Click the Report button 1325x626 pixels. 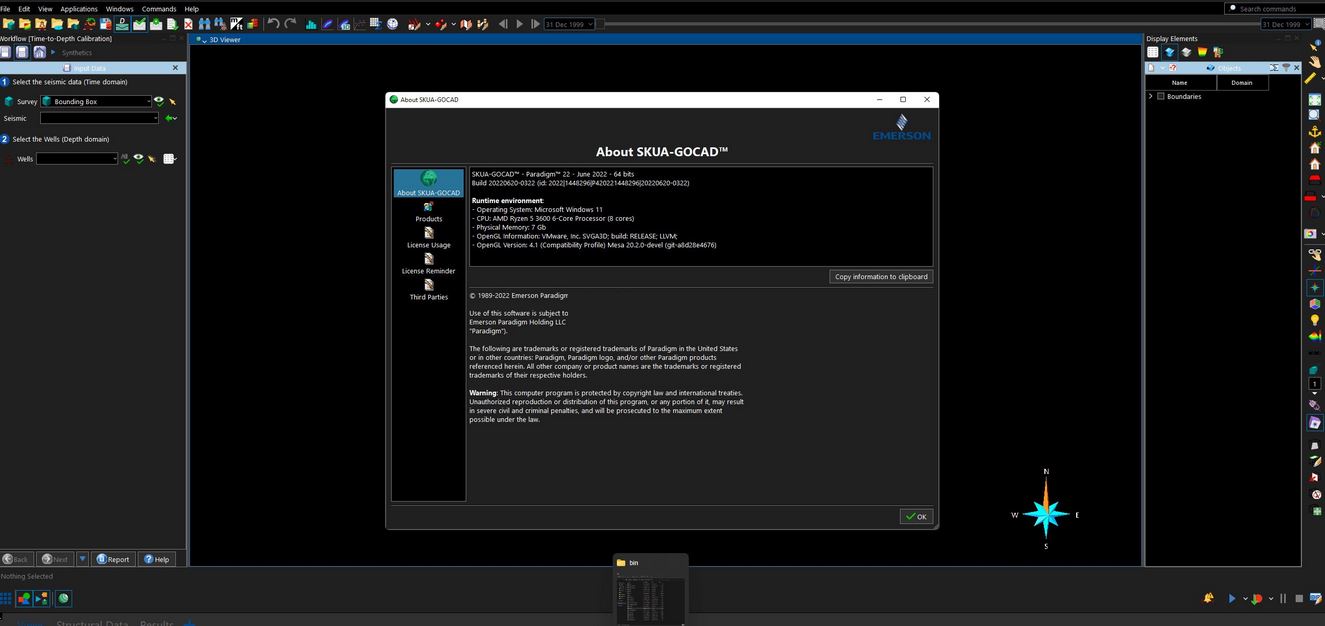pyautogui.click(x=113, y=559)
